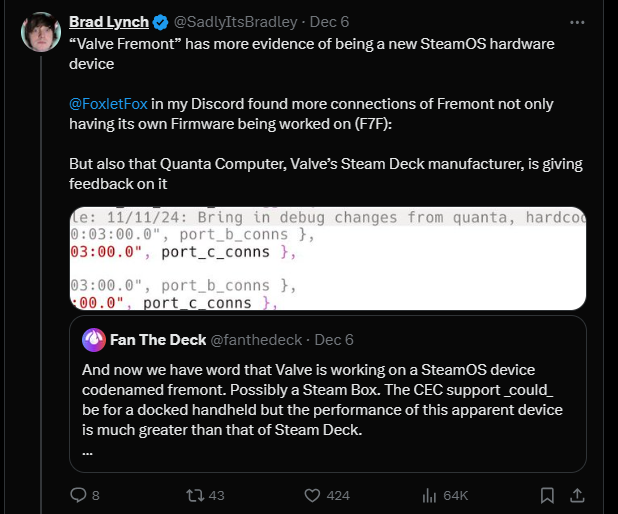Click the @fanthedeck handle text
The width and height of the screenshot is (618, 514).
tap(255, 340)
